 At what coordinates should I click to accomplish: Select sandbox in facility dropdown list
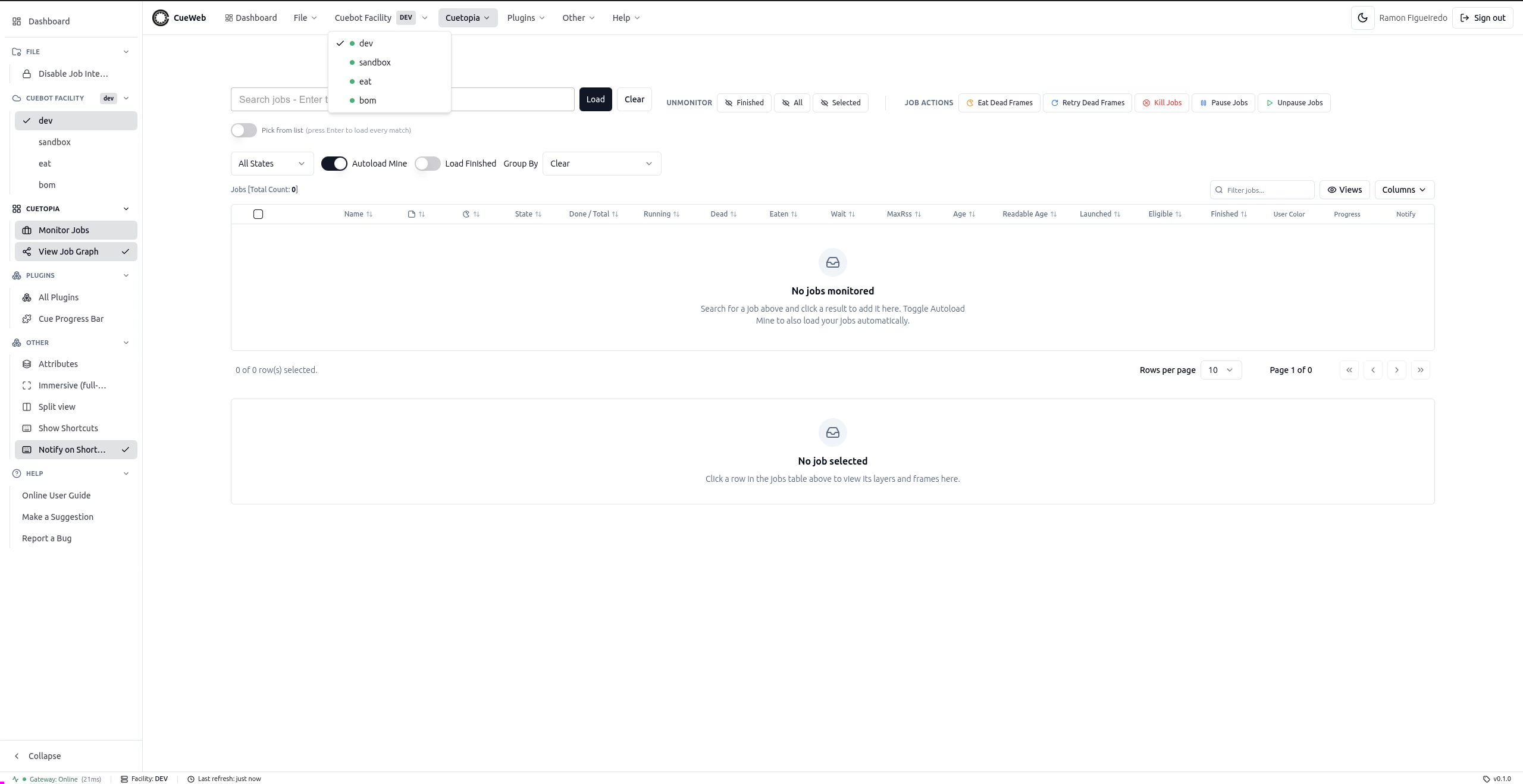point(390,62)
